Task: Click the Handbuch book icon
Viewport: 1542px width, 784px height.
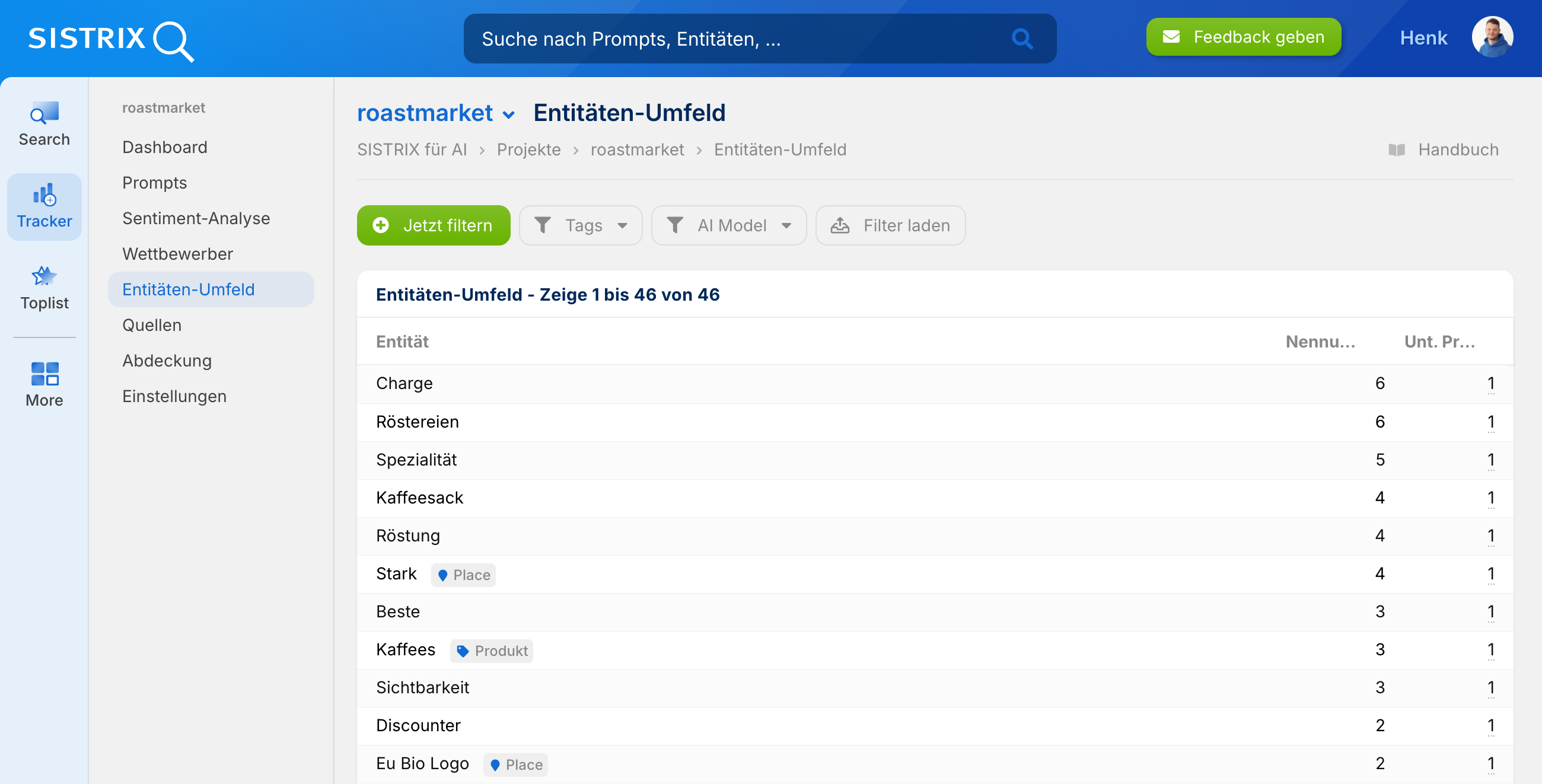Action: [1396, 149]
